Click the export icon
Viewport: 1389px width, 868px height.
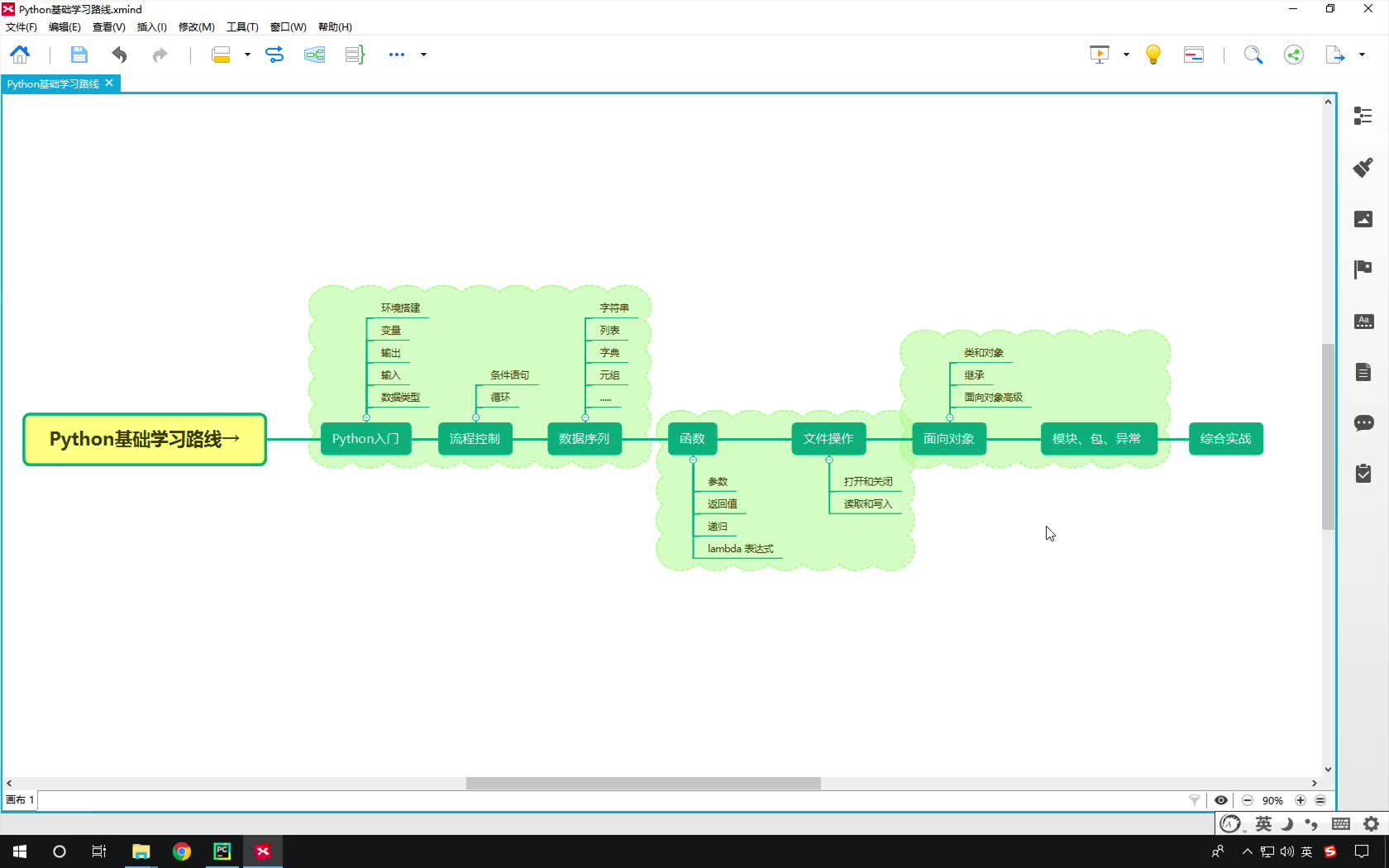1335,55
